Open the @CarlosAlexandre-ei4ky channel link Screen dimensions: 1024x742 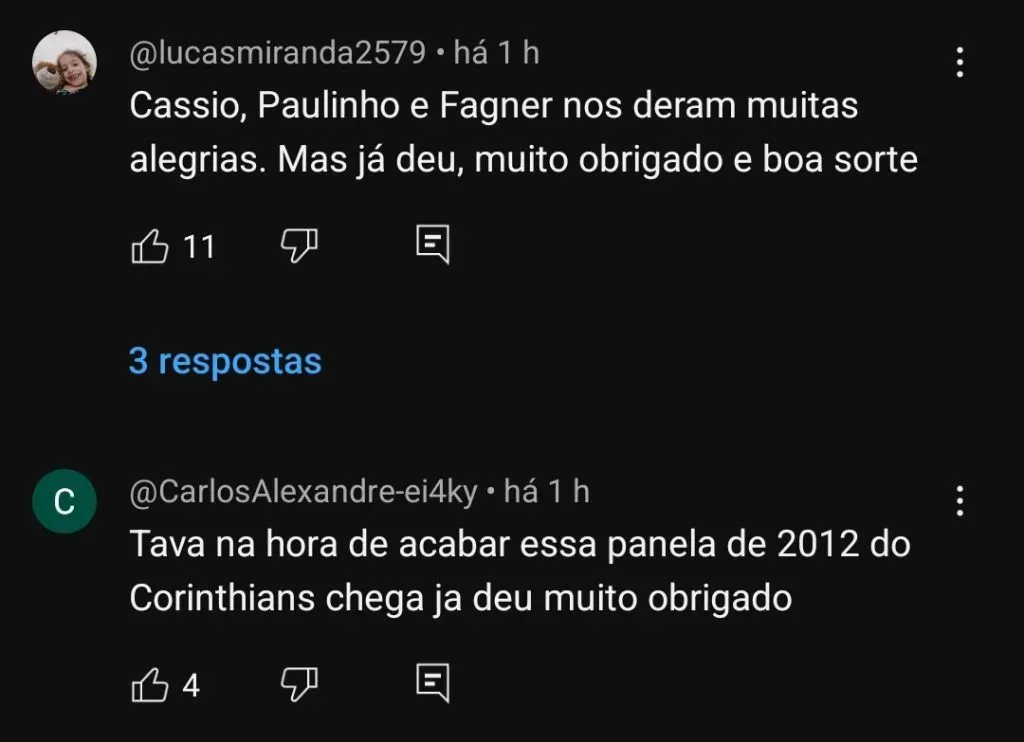[x=304, y=491]
